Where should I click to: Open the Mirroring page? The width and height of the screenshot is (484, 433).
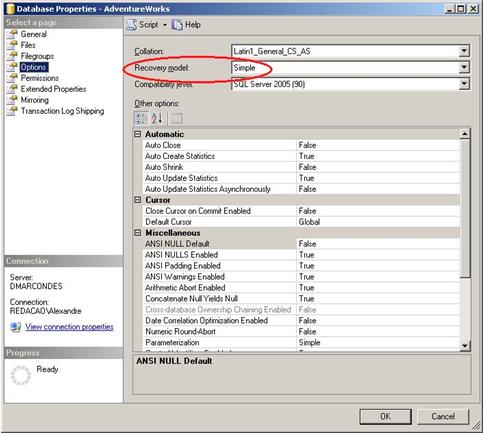pyautogui.click(x=34, y=100)
